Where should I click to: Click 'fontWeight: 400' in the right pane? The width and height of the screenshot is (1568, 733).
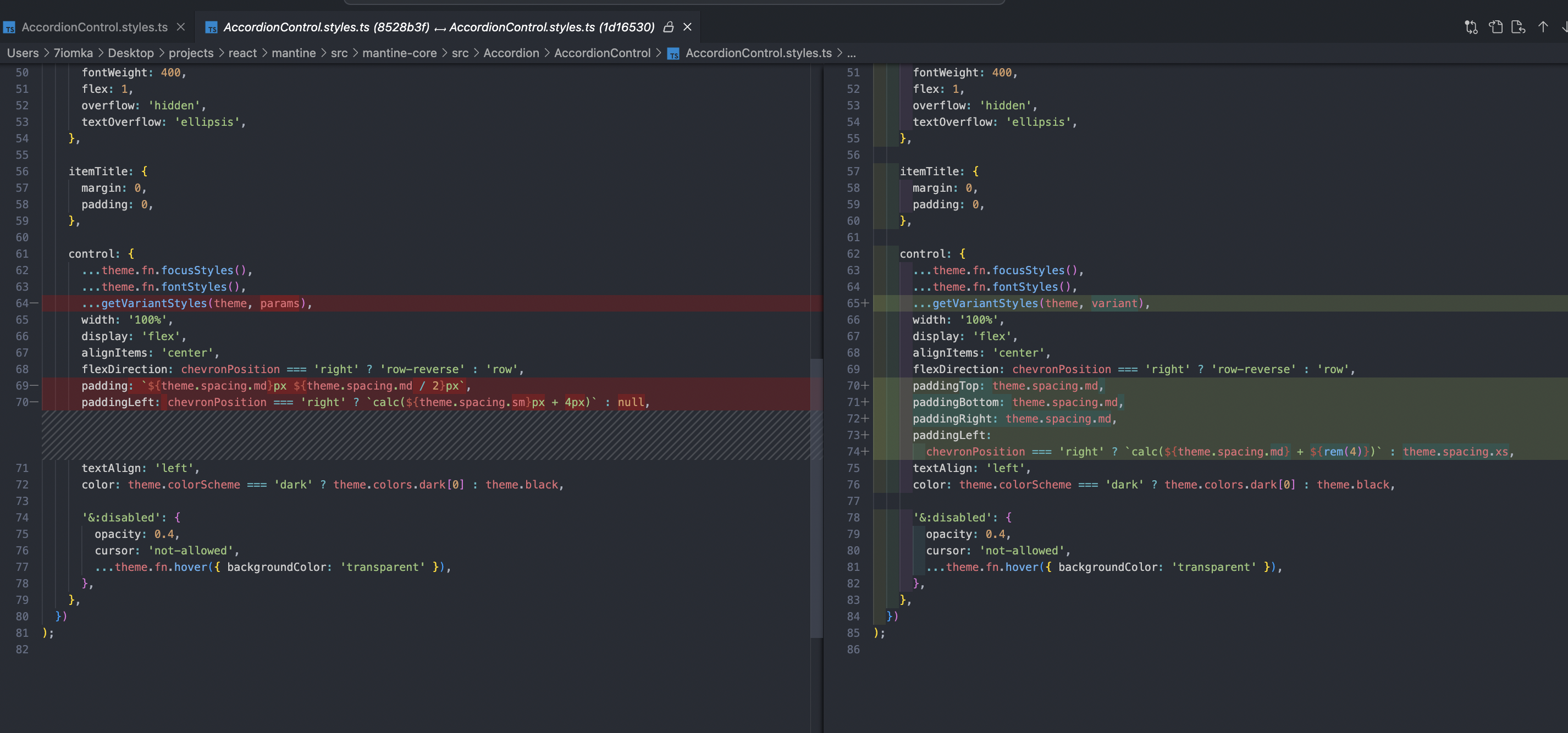point(962,73)
